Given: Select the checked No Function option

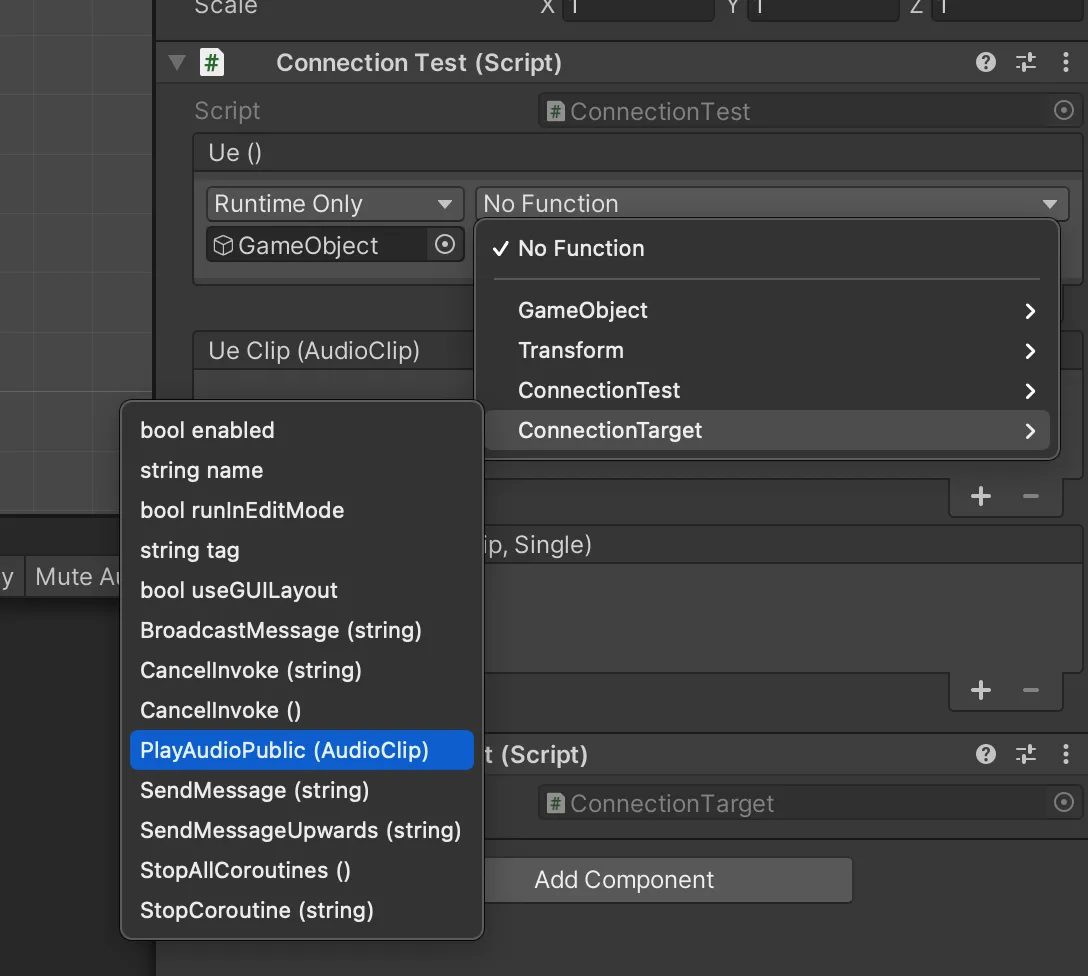Looking at the screenshot, I should (x=580, y=249).
